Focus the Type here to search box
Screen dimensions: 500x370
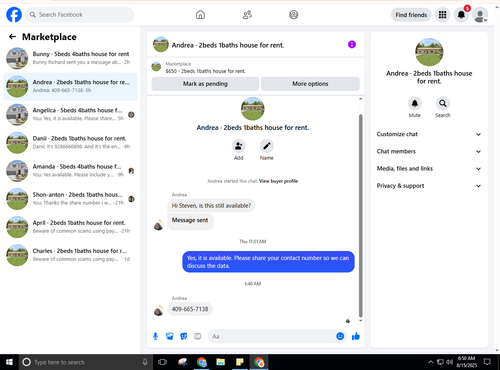click(x=86, y=362)
